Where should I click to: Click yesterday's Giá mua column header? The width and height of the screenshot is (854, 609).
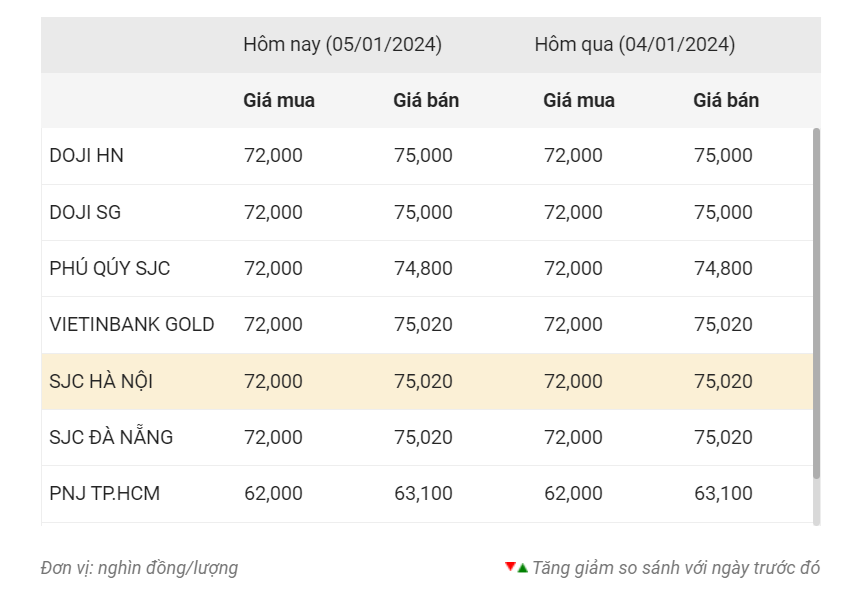click(x=579, y=101)
